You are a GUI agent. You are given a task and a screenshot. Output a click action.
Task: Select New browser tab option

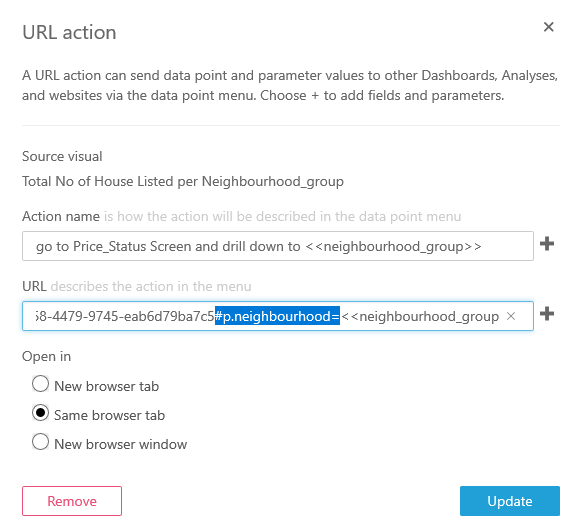(40, 384)
